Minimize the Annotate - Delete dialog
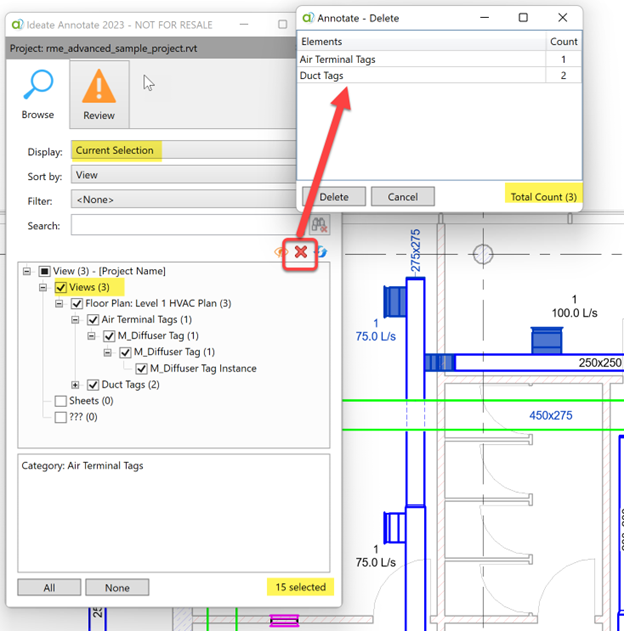 tap(484, 17)
